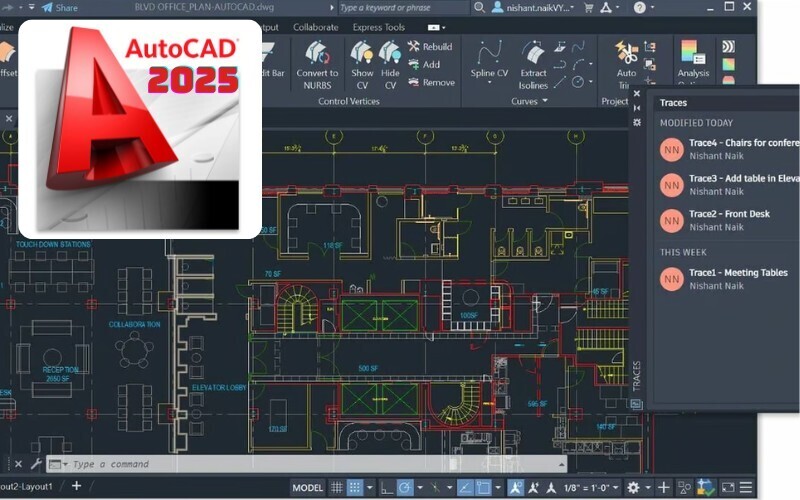Expand command history arrow on command line

[x=561, y=464]
